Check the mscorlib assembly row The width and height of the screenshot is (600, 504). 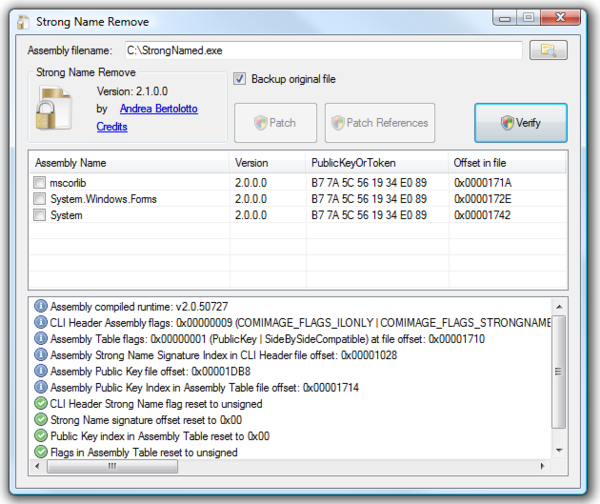(39, 182)
